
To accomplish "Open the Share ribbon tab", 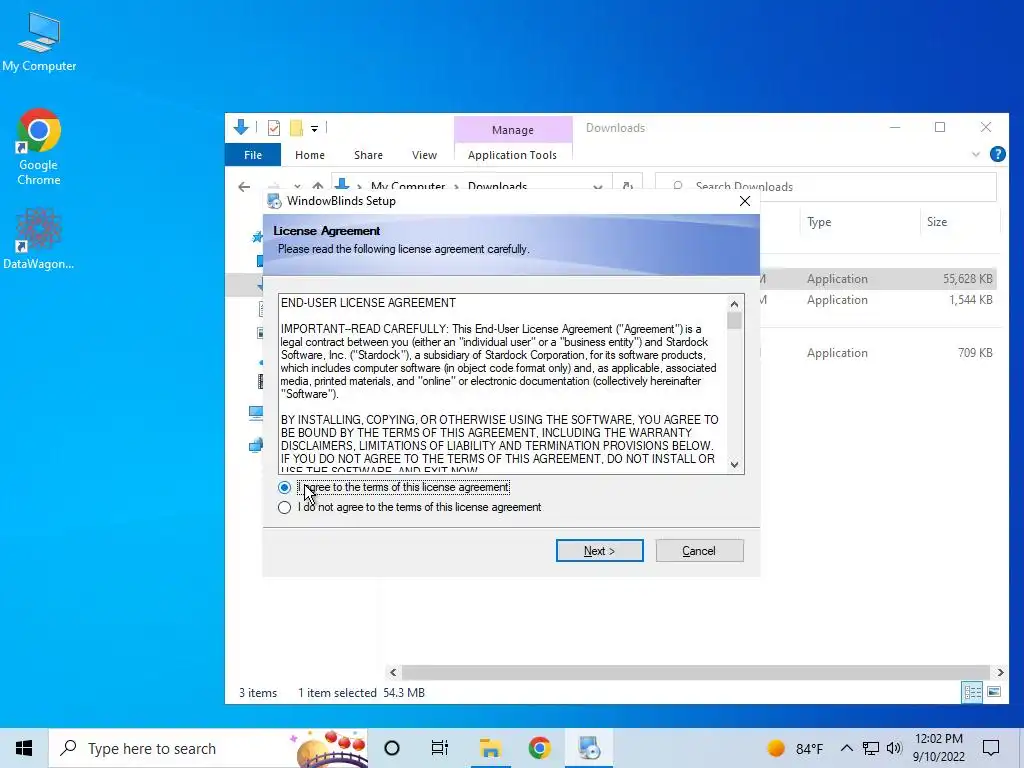I will click(368, 155).
